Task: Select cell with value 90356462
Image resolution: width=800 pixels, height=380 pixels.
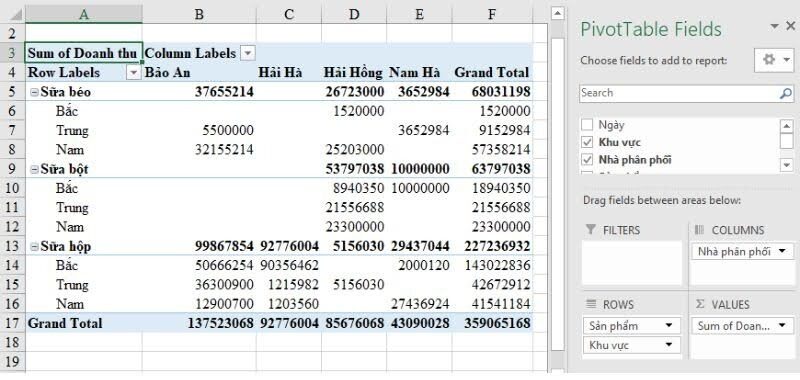Action: click(x=289, y=265)
